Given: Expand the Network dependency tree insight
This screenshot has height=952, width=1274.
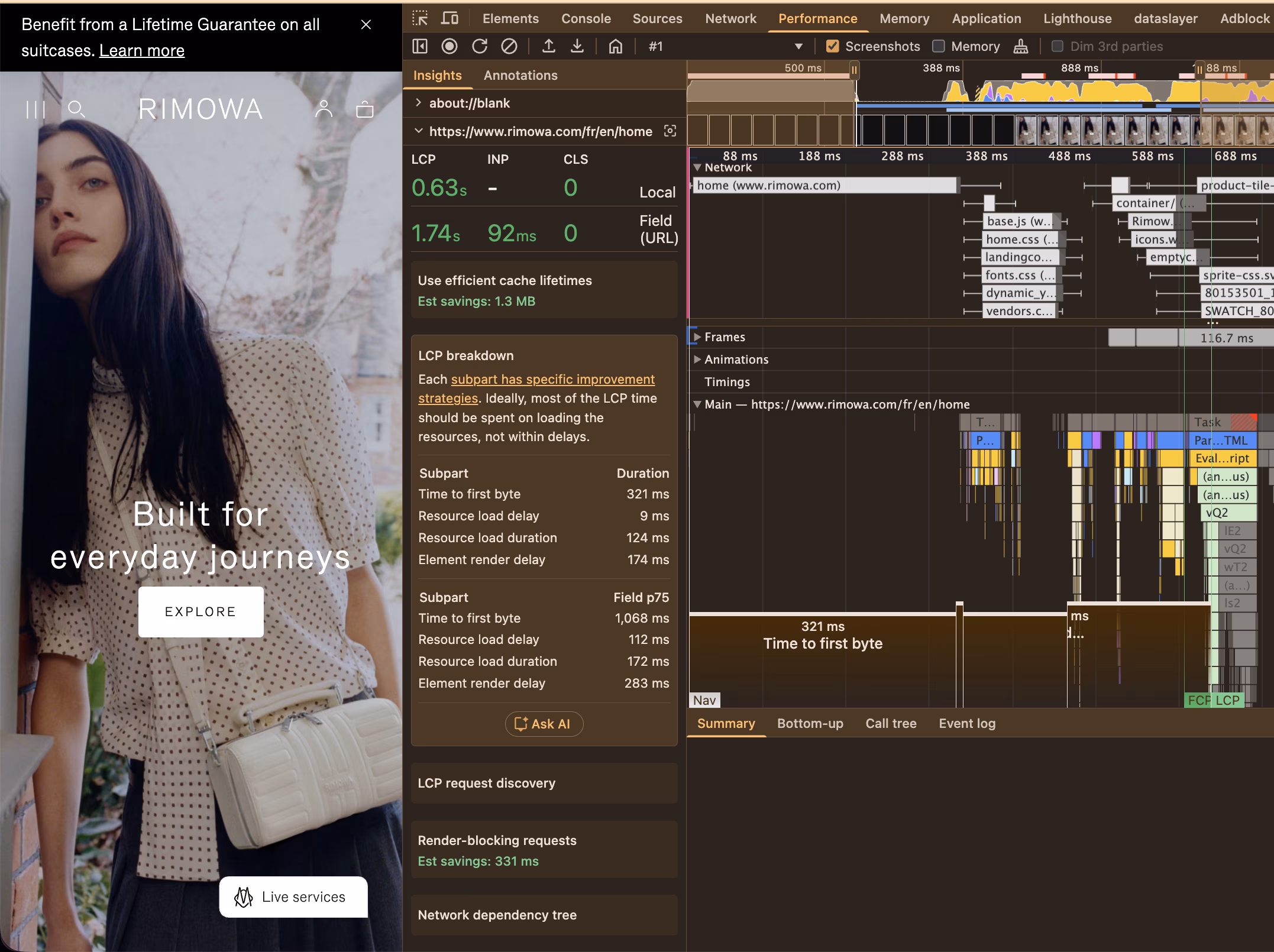Looking at the screenshot, I should (544, 915).
